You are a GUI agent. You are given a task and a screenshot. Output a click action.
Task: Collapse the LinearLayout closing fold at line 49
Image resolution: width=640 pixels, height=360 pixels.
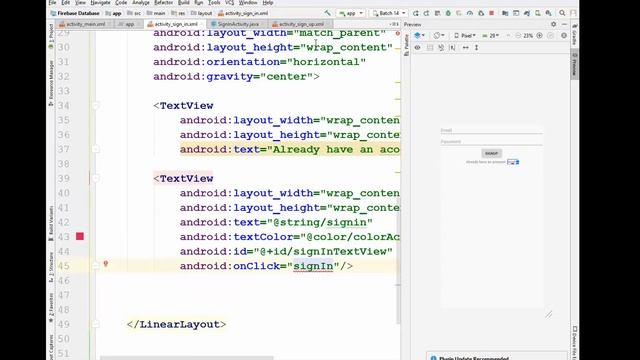pos(96,324)
